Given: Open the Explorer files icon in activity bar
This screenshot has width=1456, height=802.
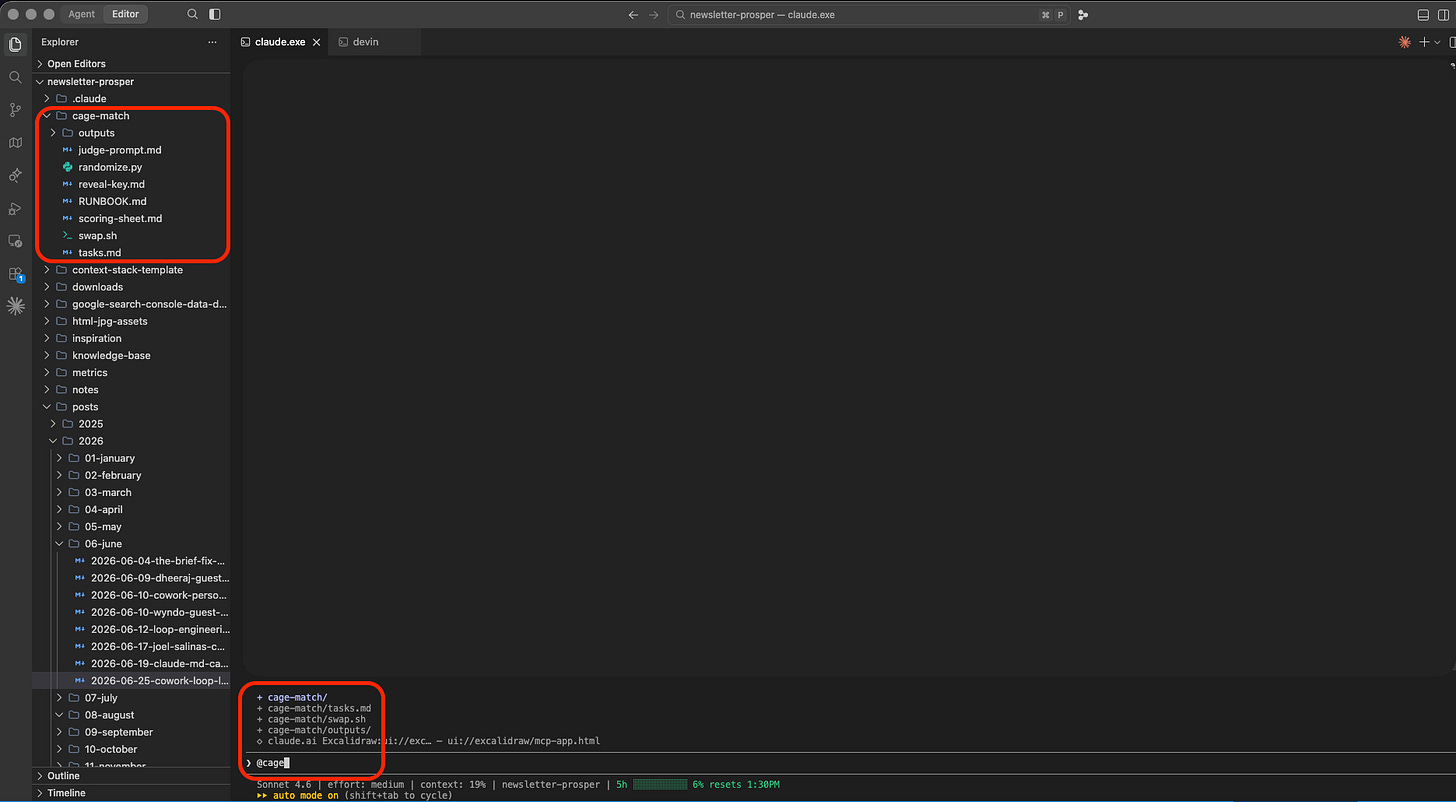Looking at the screenshot, I should pyautogui.click(x=15, y=44).
